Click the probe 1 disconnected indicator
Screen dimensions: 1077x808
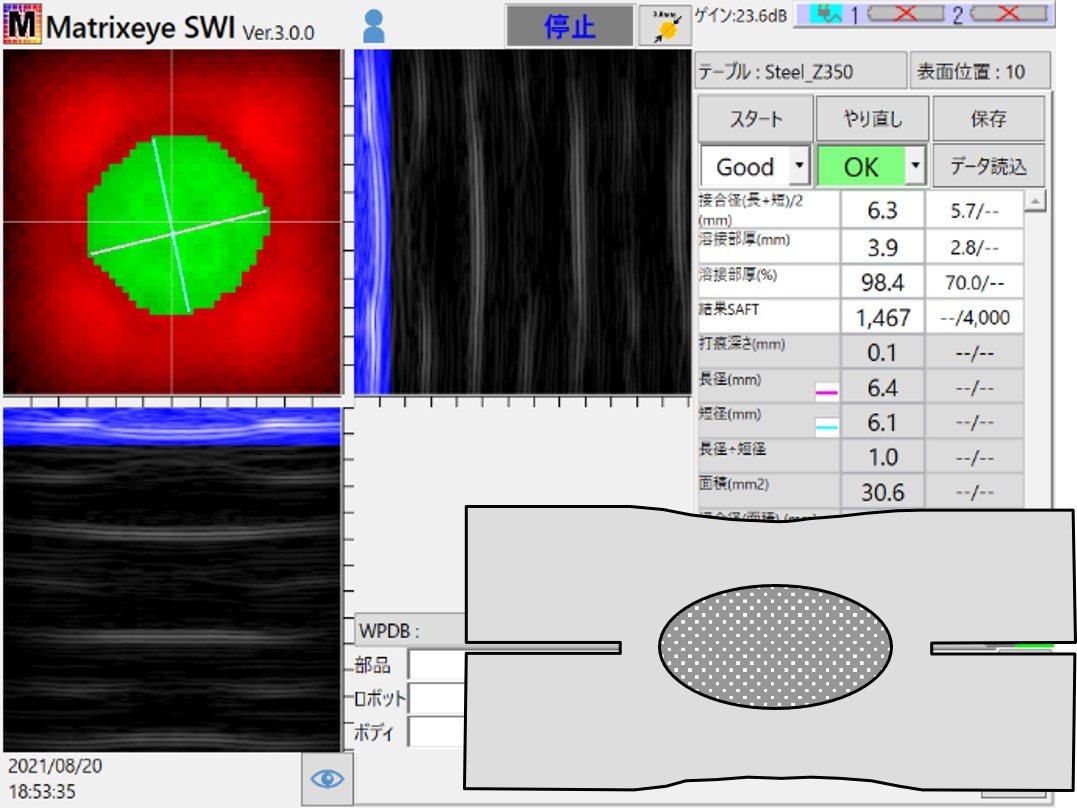point(907,13)
